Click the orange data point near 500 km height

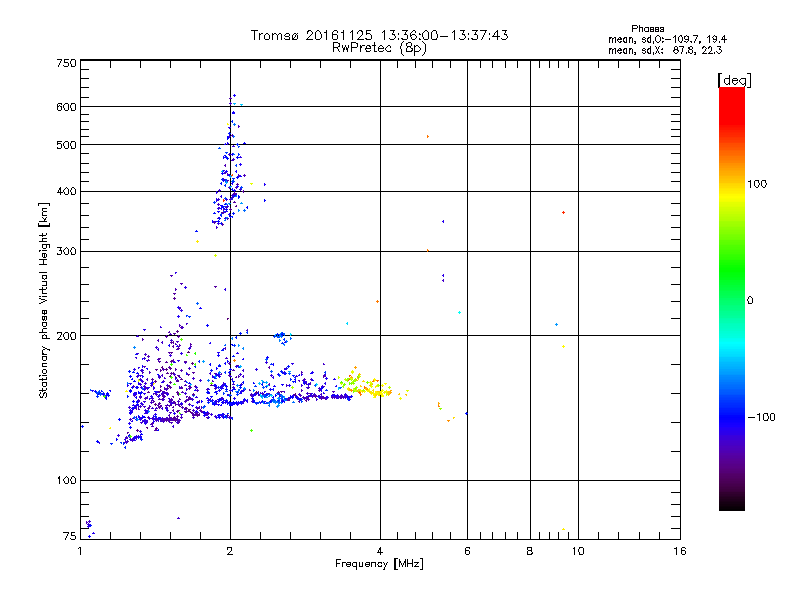[x=428, y=137]
